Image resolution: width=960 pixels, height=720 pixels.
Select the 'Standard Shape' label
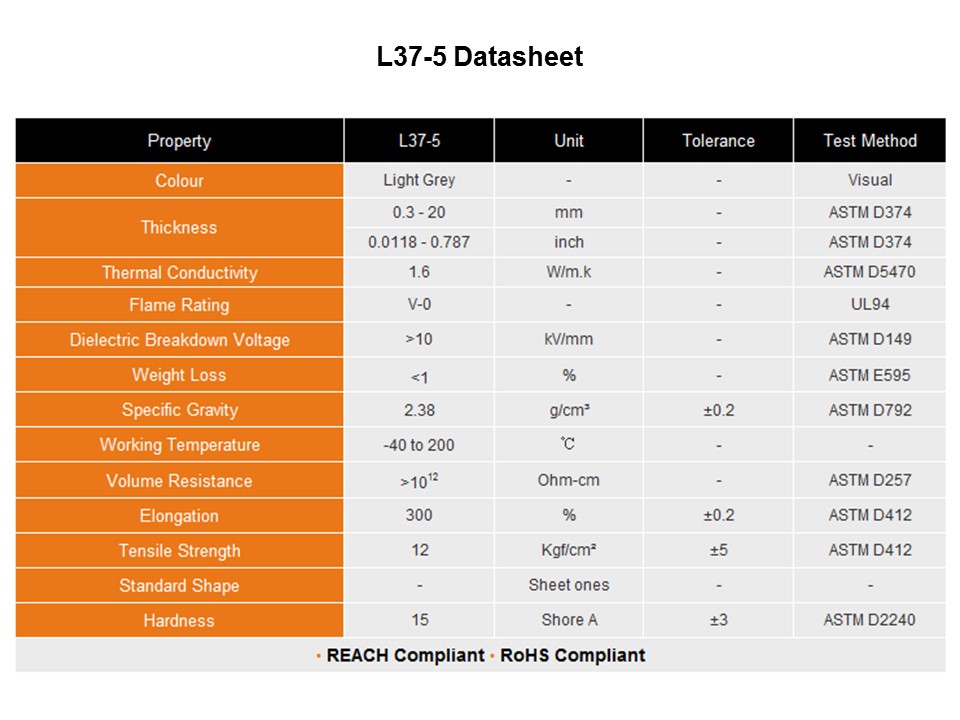click(x=179, y=585)
